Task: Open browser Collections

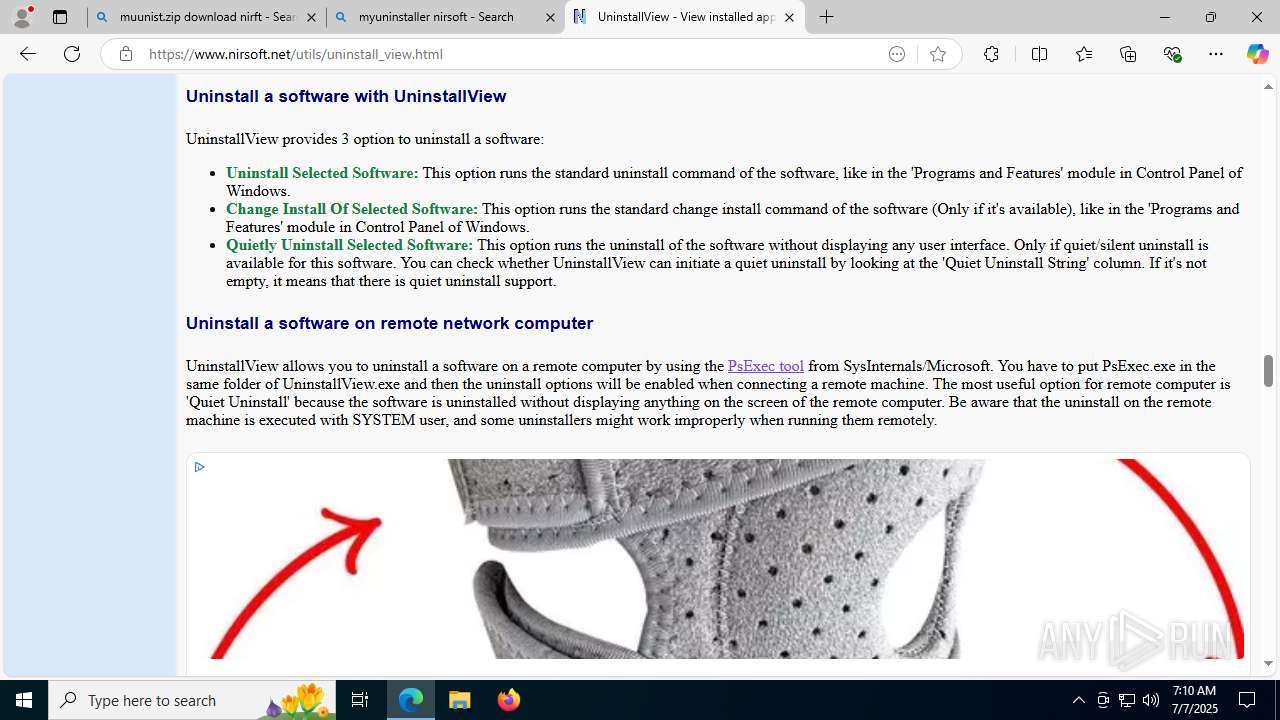Action: tap(1128, 54)
